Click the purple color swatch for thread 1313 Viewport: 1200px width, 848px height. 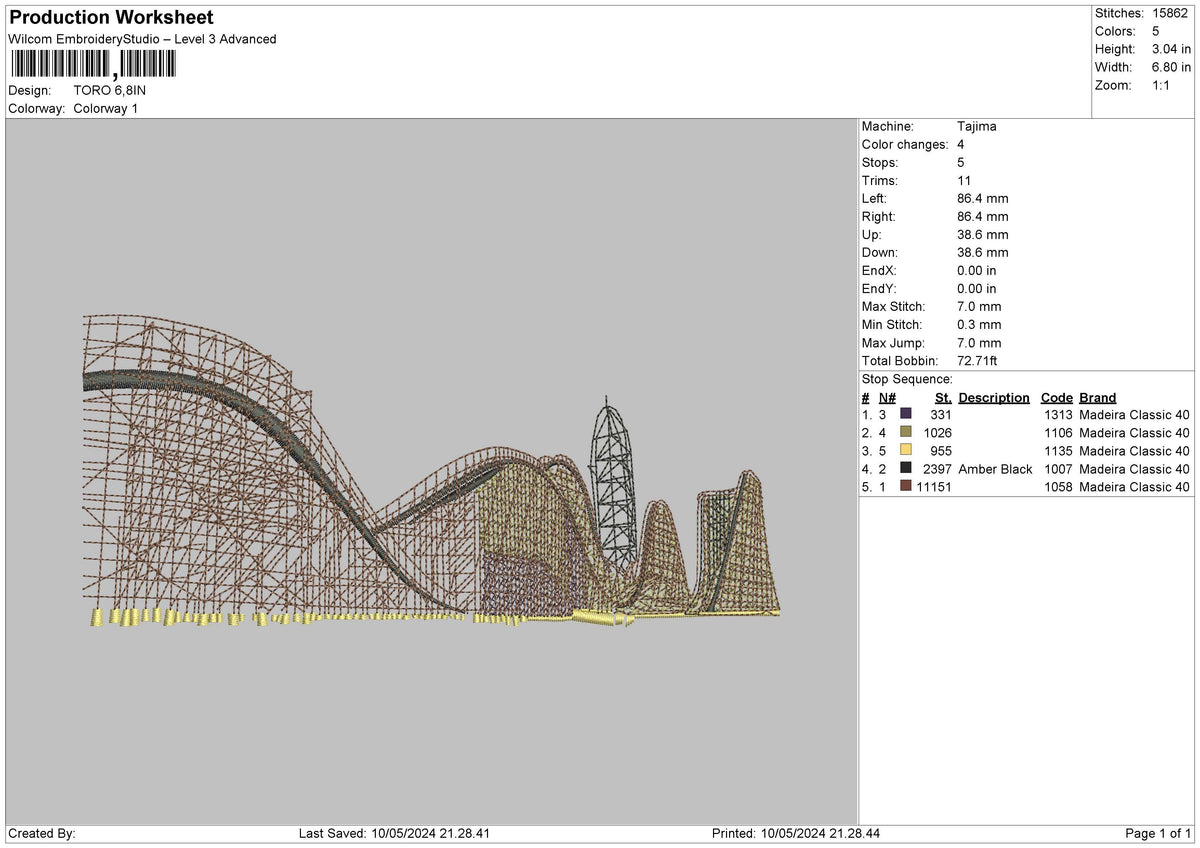[x=906, y=413]
